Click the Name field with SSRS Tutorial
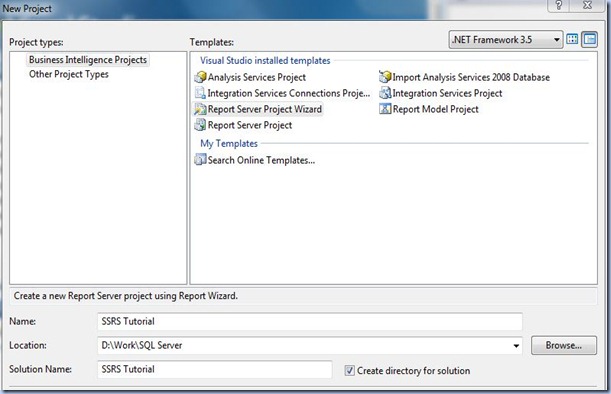Viewport: 611px width, 394px height. coord(310,322)
